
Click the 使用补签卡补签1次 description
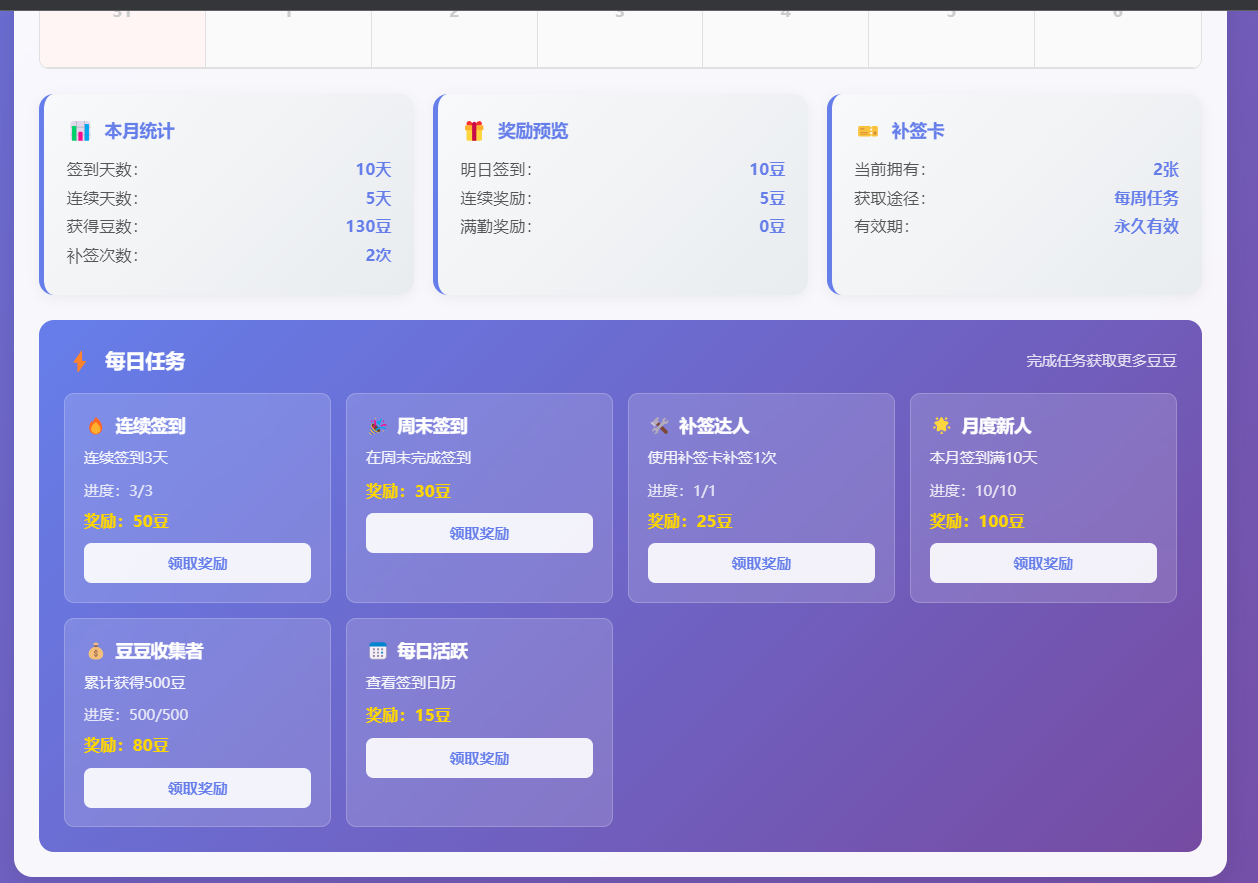712,458
